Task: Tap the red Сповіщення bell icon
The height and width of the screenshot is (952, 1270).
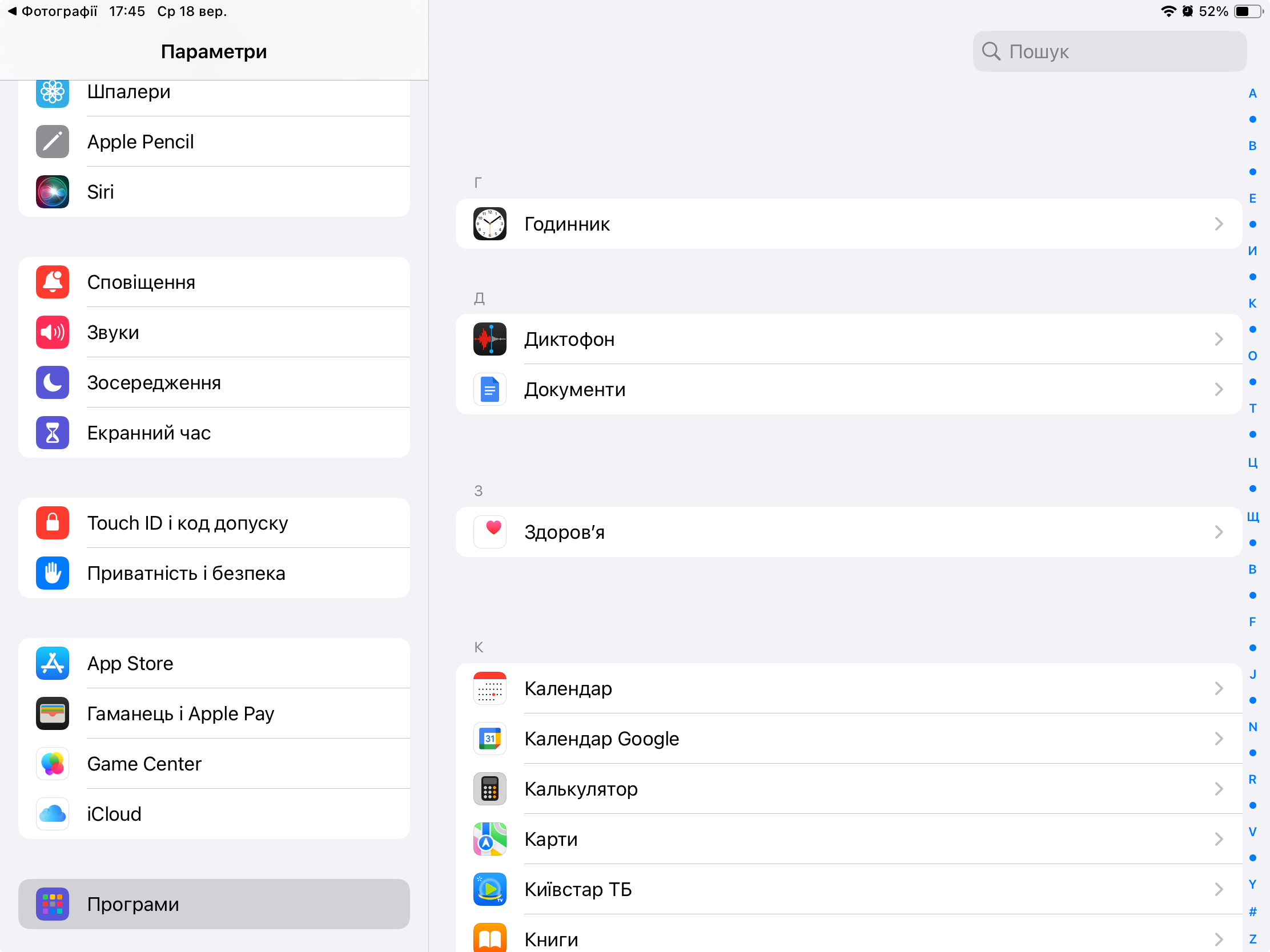Action: click(x=52, y=283)
